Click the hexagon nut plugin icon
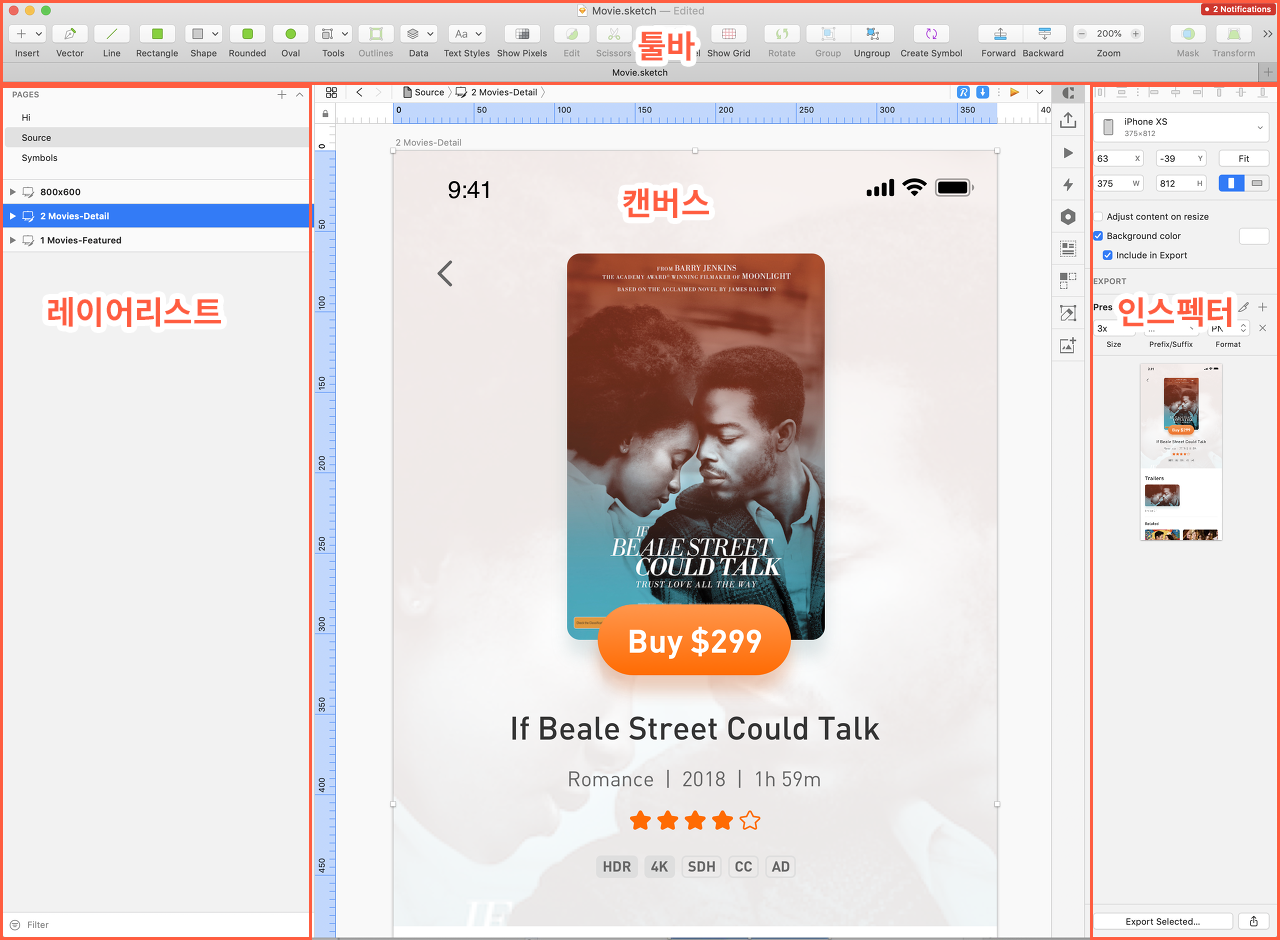 (x=1068, y=217)
